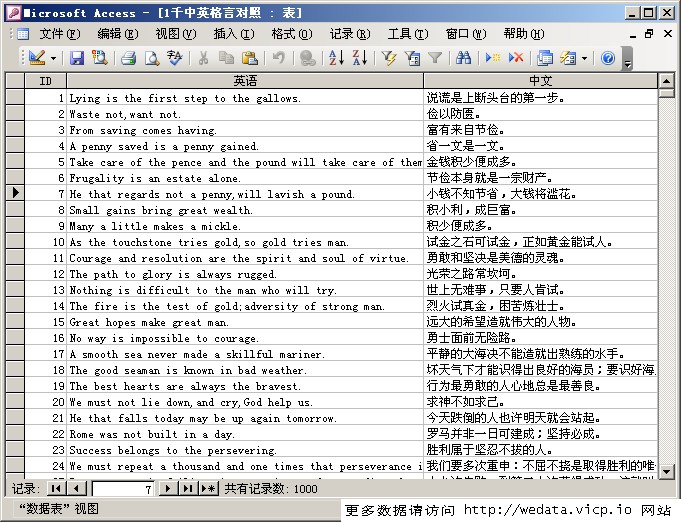Viewport: 681px width, 522px height.
Task: Select row selector for record 1
Action: pyautogui.click(x=15, y=97)
